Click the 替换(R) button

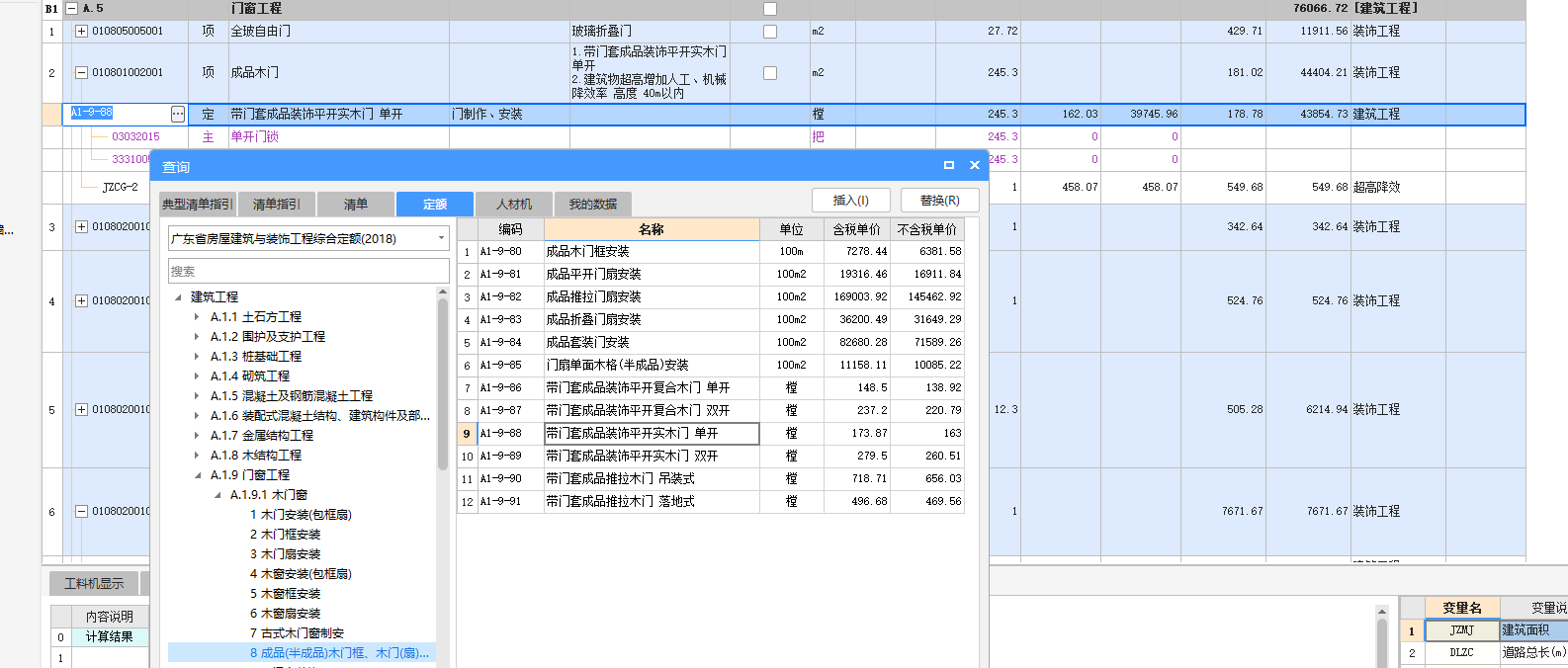coord(940,201)
